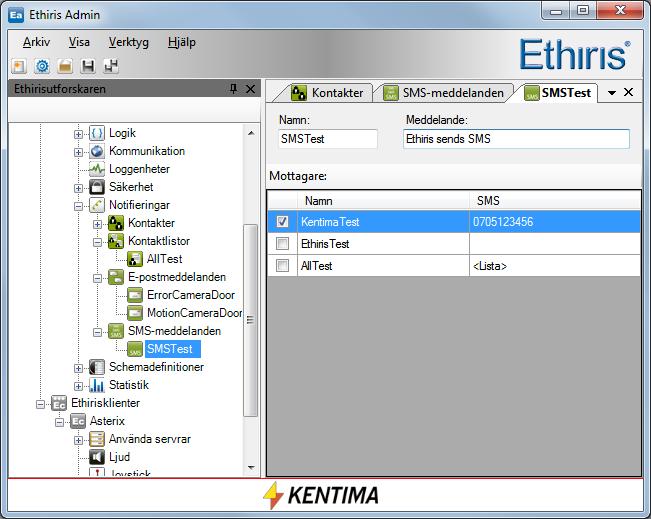Pin the Ethirisutforskaren panel
651x519 pixels.
233,89
